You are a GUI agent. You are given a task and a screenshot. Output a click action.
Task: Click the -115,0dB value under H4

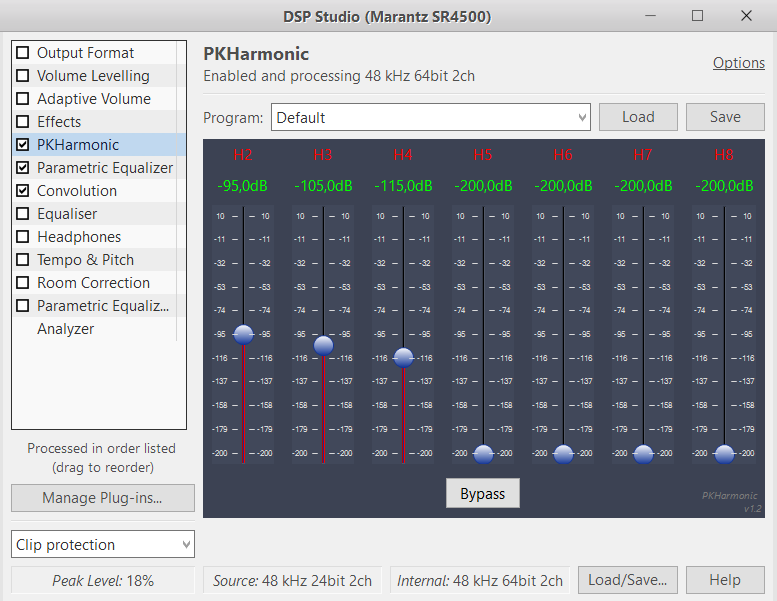(403, 186)
